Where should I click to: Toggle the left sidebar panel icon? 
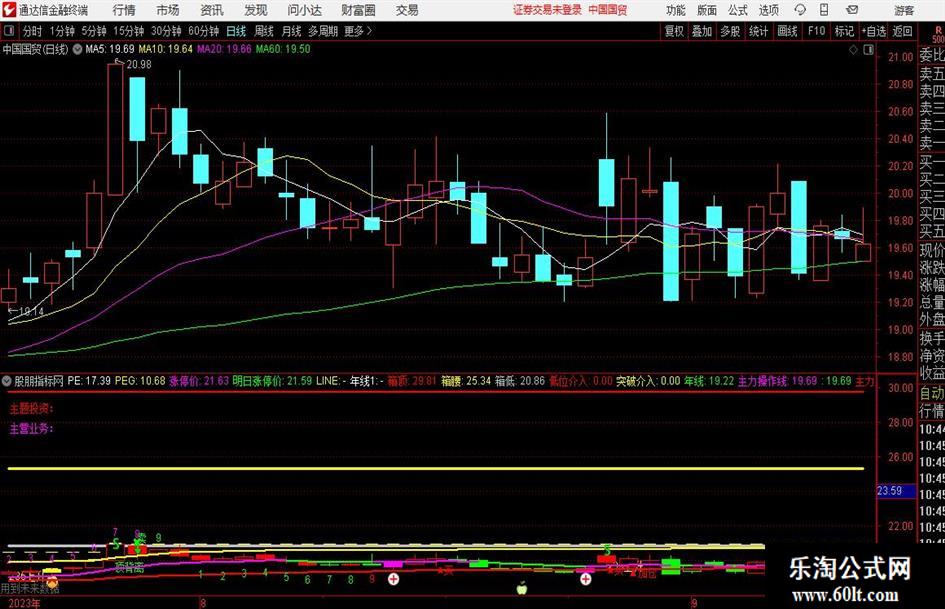(x=8, y=31)
